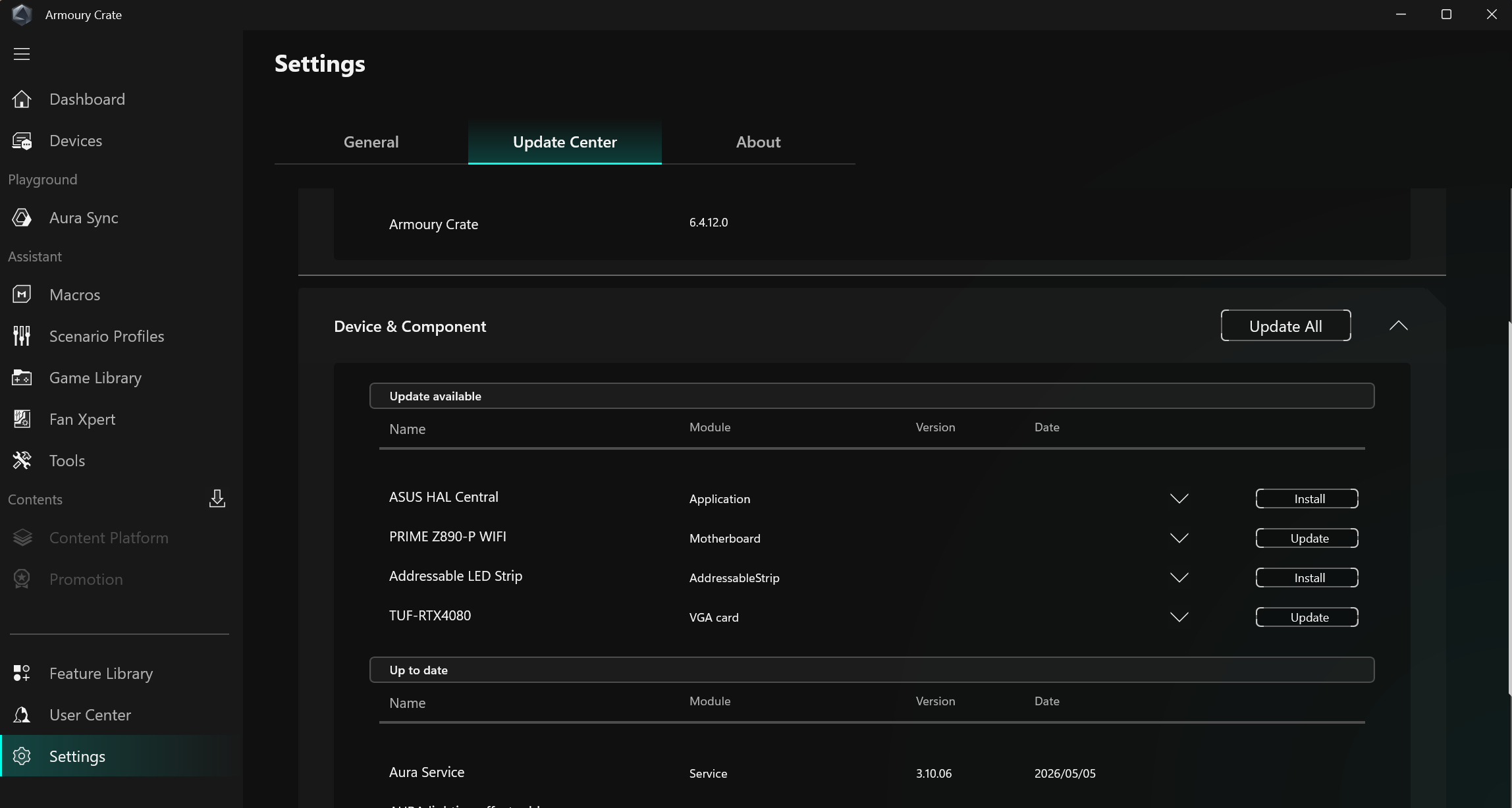The image size is (1512, 808).
Task: Collapse the Device & Component section
Action: click(x=1399, y=325)
